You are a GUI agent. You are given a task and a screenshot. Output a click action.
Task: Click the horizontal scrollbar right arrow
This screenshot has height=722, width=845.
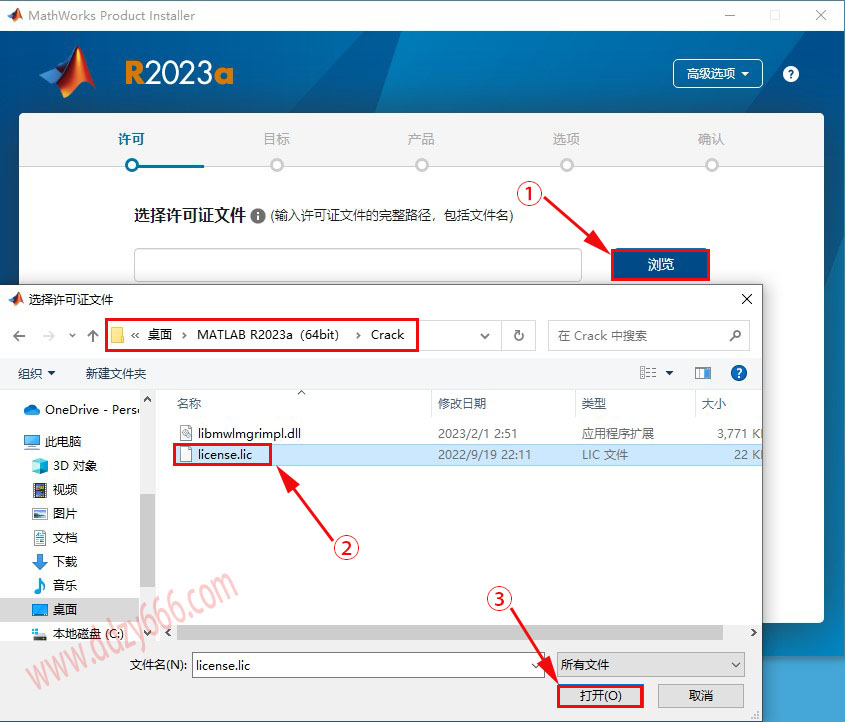tap(753, 633)
